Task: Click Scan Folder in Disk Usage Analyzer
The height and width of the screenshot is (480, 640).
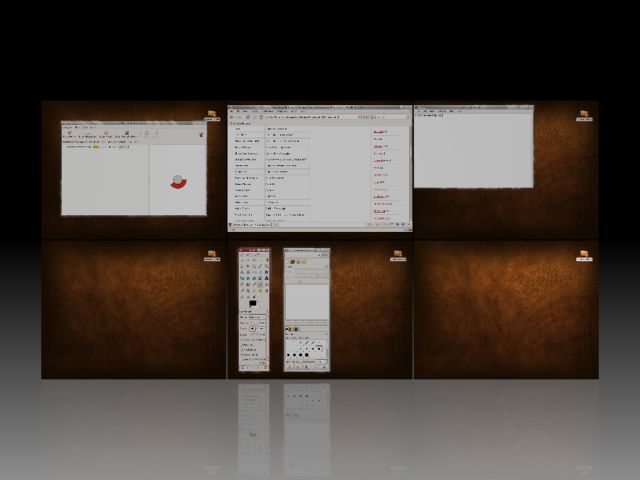Action: point(106,134)
